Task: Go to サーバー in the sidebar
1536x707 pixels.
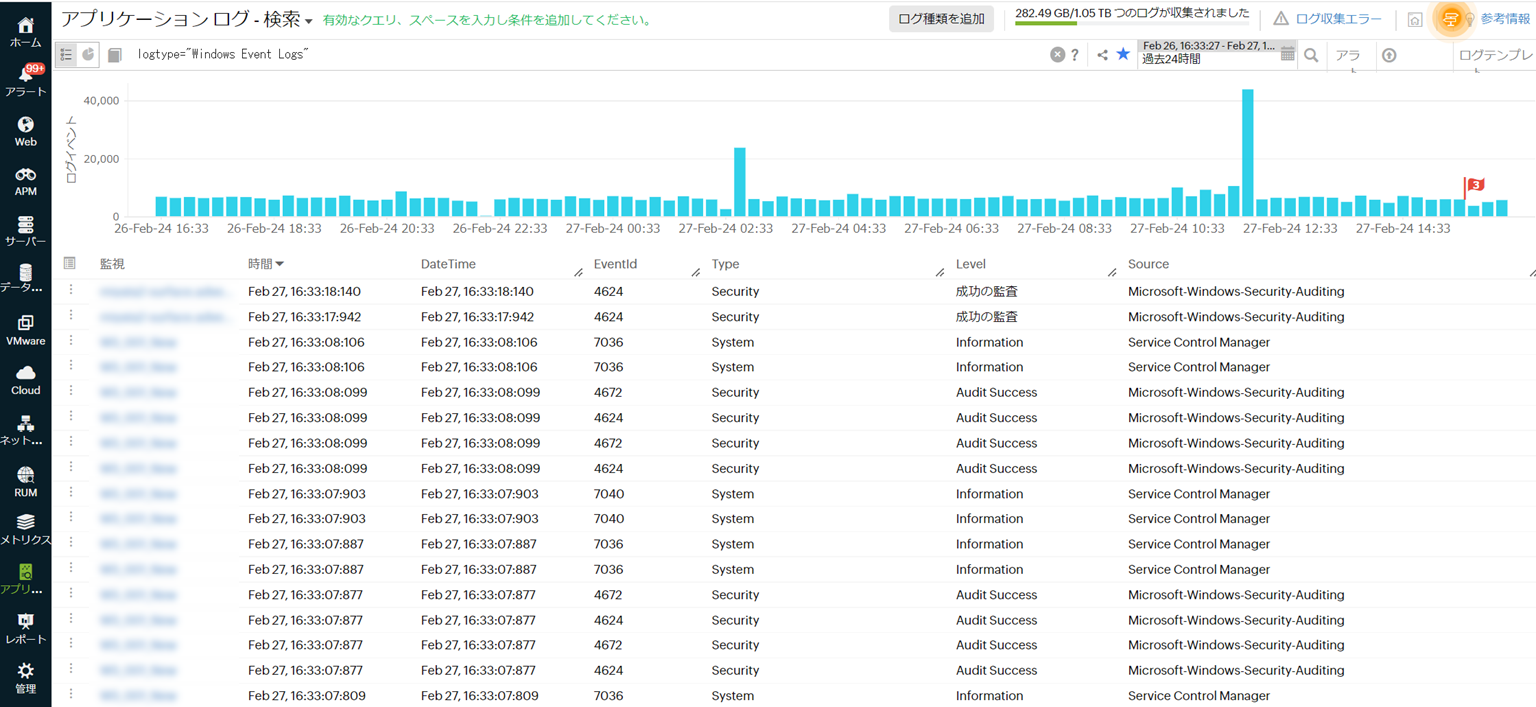Action: (x=26, y=230)
